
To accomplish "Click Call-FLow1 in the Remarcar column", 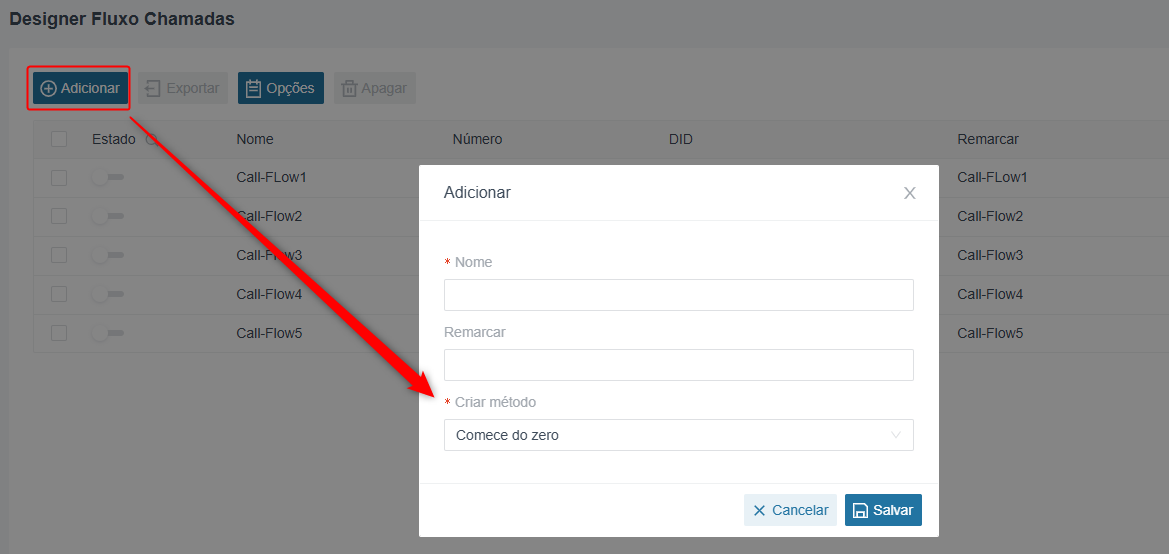I will tap(992, 177).
